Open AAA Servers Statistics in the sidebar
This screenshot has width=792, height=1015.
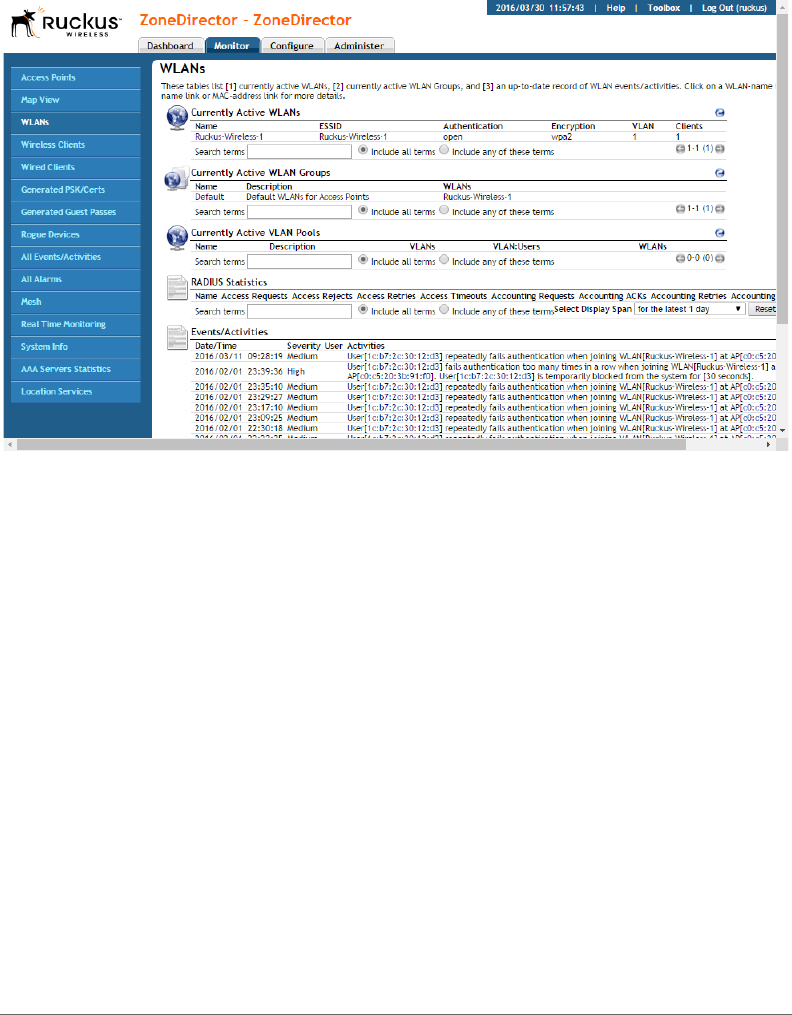click(x=76, y=369)
